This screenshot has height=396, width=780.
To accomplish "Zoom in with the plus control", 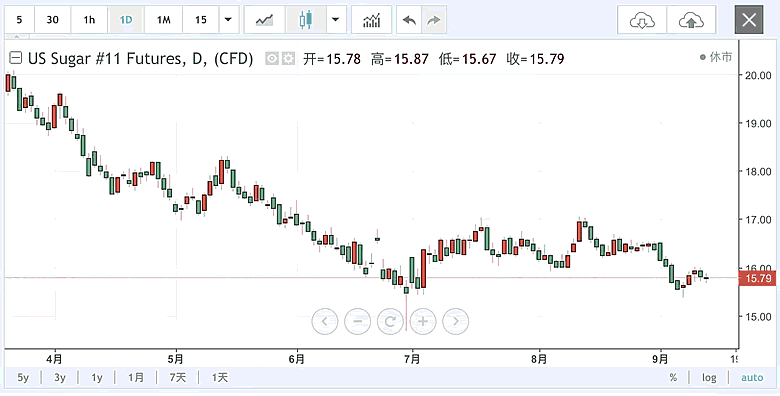I will point(423,321).
